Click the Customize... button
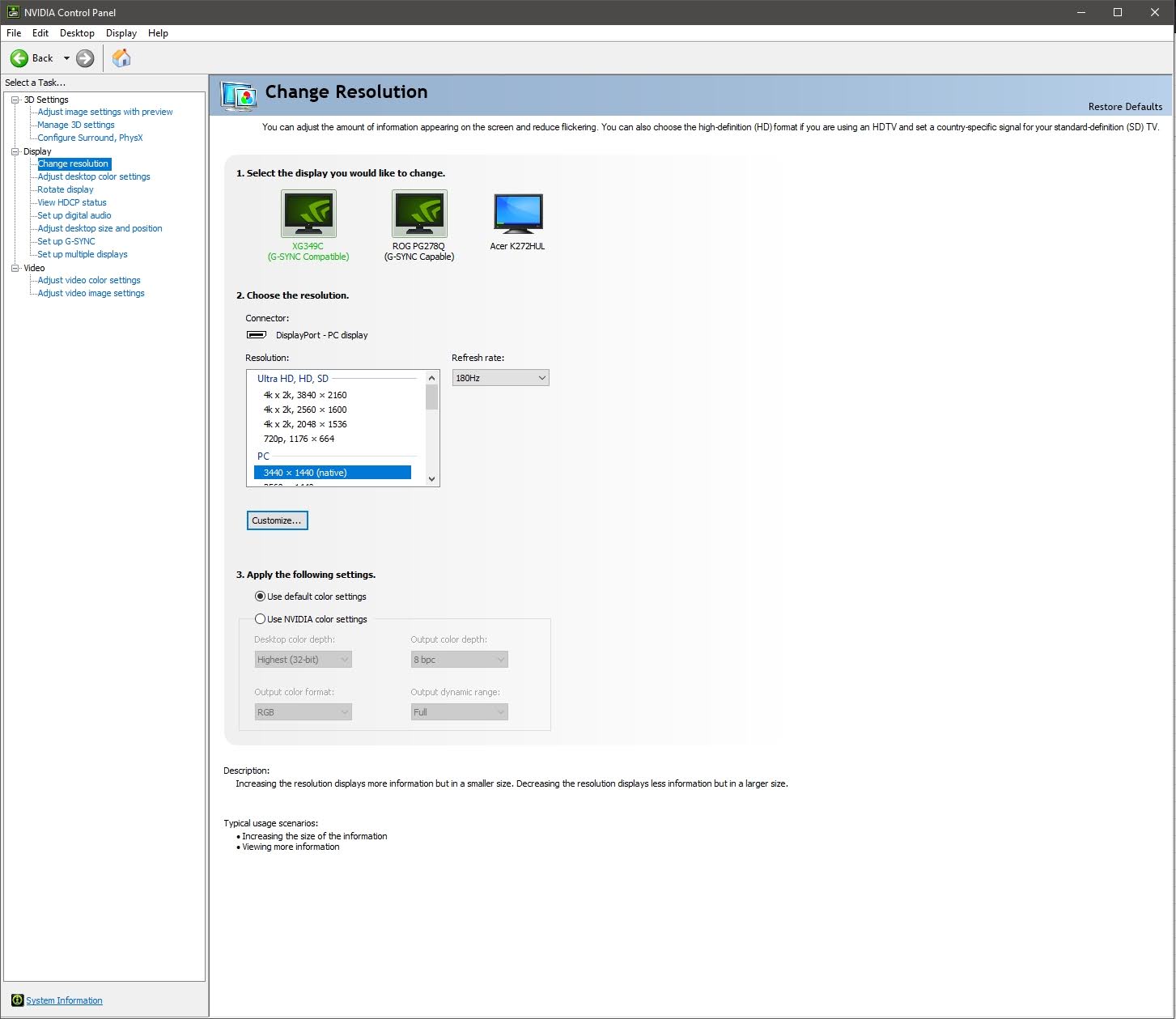1176x1019 pixels. [277, 520]
